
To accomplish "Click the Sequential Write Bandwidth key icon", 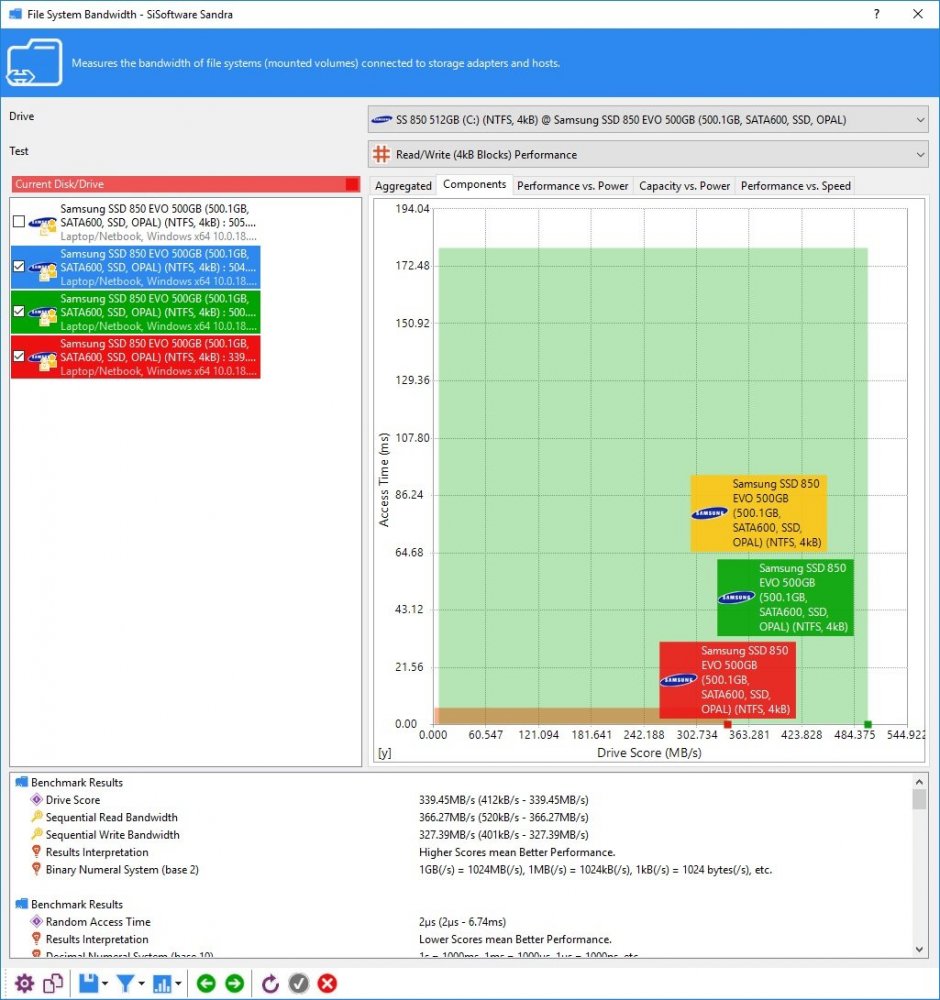I will pos(36,834).
